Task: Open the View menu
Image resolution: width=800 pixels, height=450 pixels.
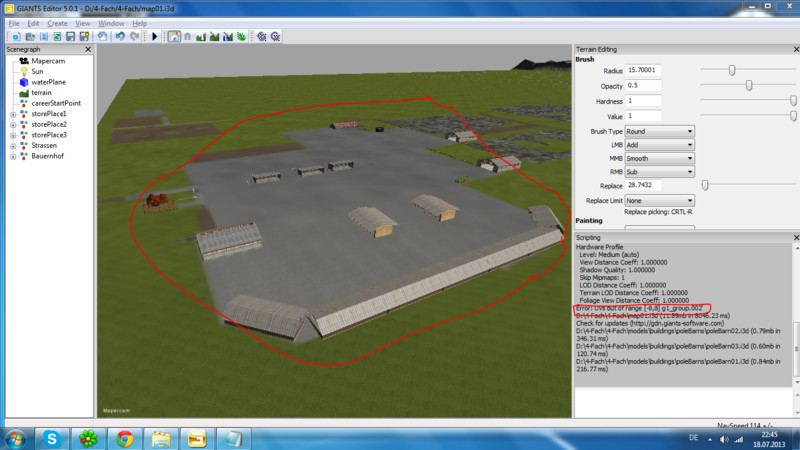Action: 82,23
